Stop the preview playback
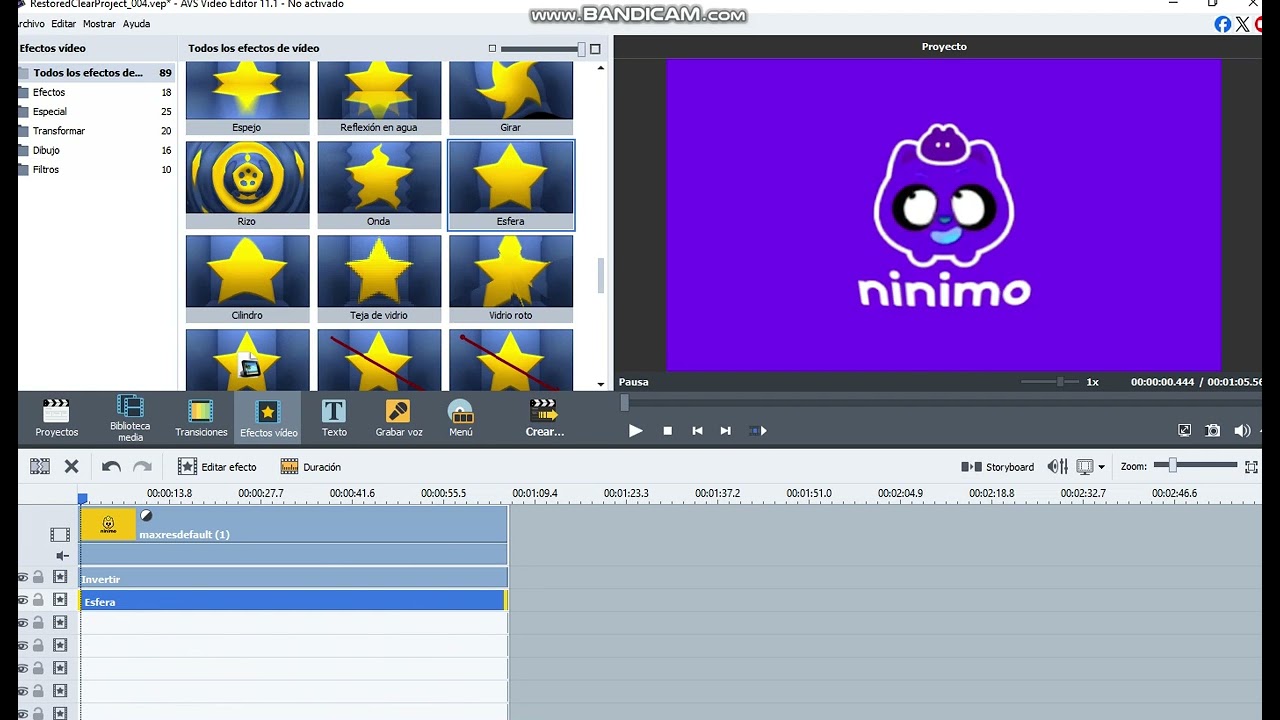Viewport: 1280px width, 720px height. 668,431
